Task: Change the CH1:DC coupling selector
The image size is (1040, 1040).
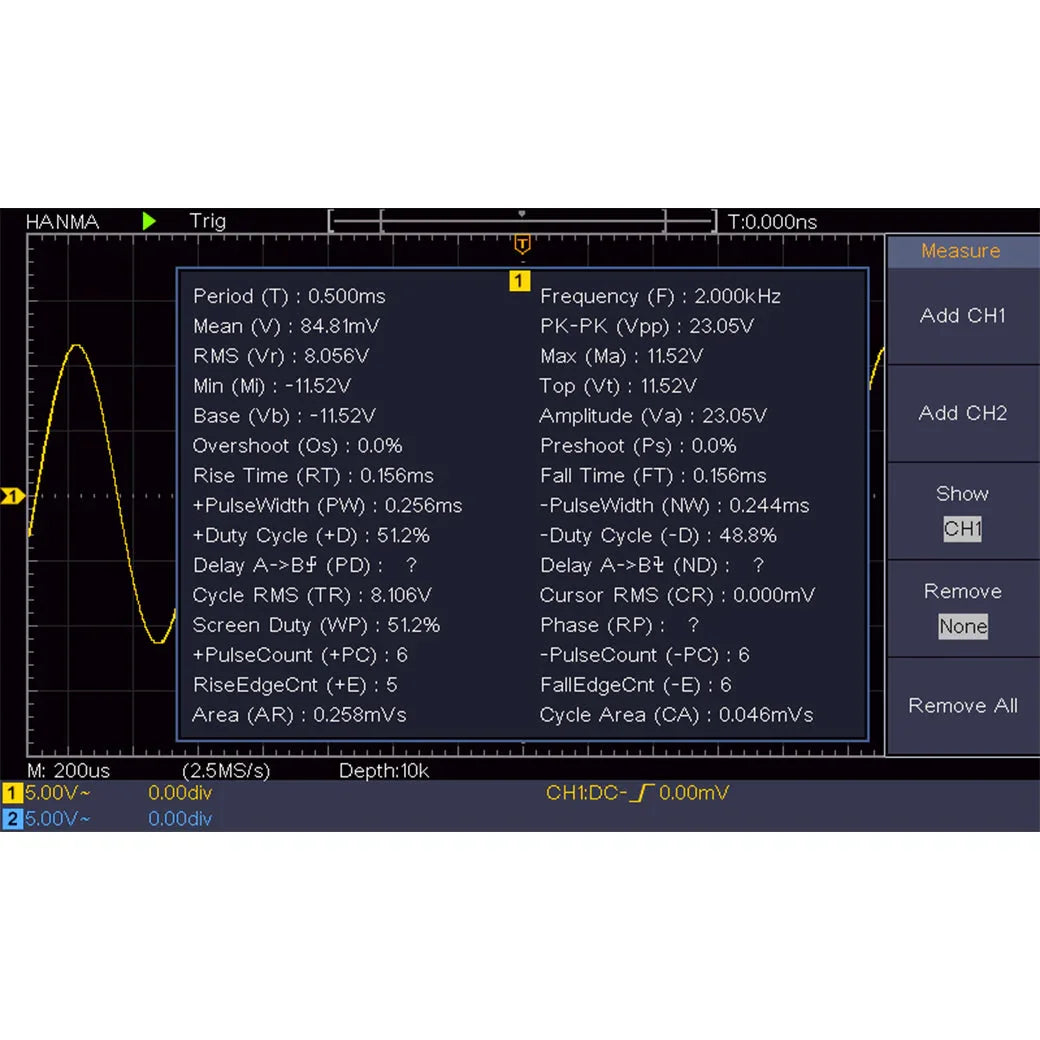Action: click(x=585, y=791)
